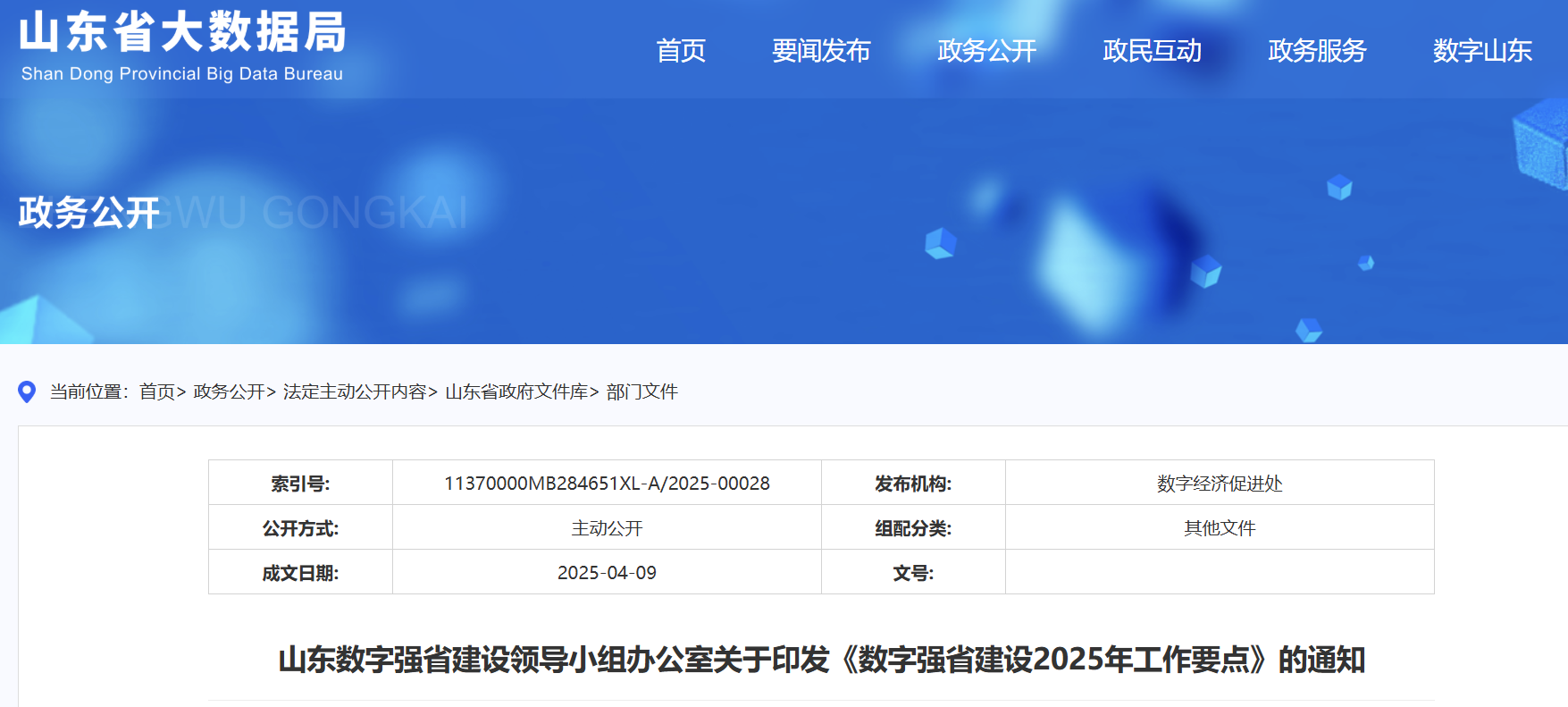Click the location pin icon beside 当前位置
The width and height of the screenshot is (1568, 707).
pyautogui.click(x=27, y=391)
